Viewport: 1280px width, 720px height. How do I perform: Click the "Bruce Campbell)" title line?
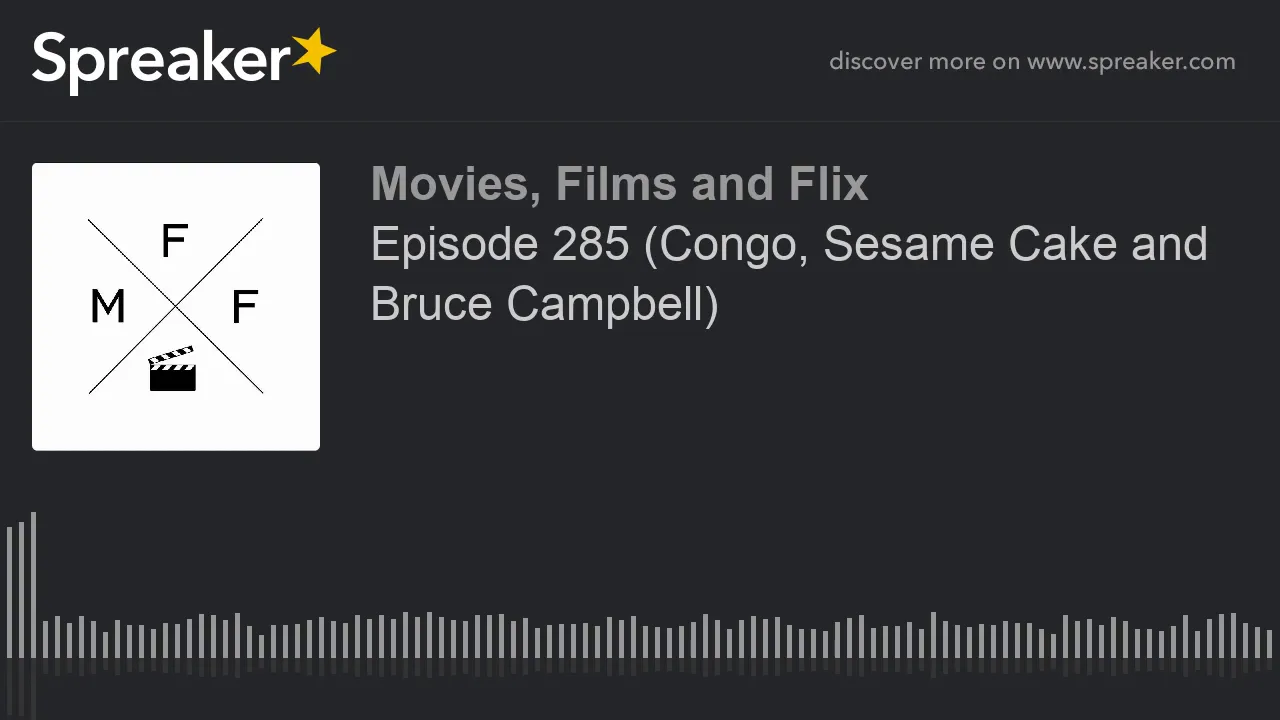pyautogui.click(x=545, y=304)
